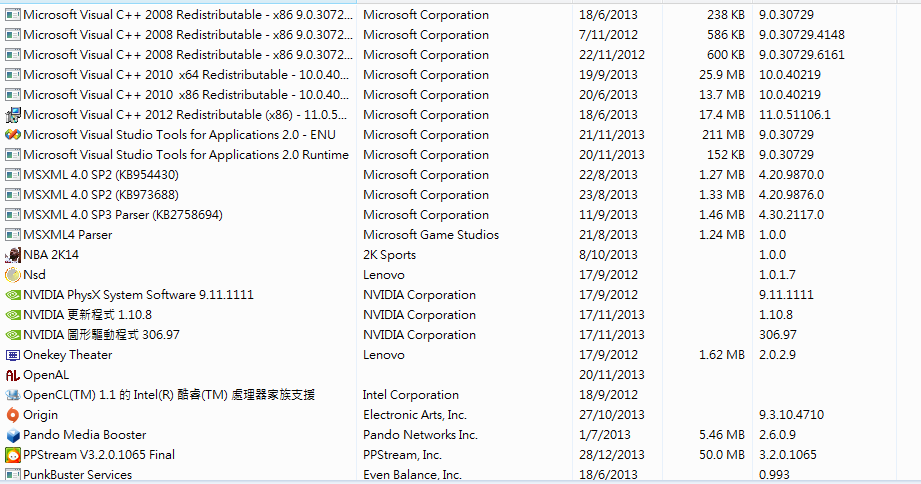Click the Visual Studio Tools 2.0 - ENU icon
This screenshot has height=484, width=921.
tap(12, 135)
